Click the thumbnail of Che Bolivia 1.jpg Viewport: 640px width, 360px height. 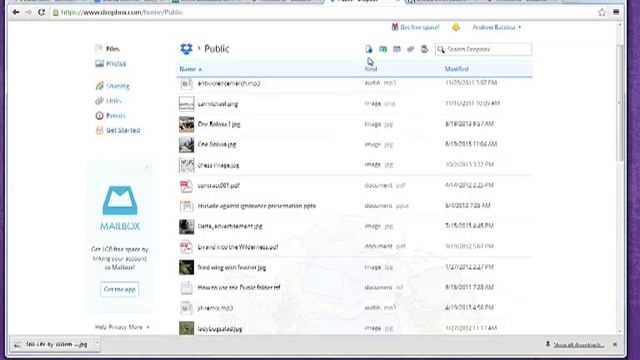click(x=187, y=124)
